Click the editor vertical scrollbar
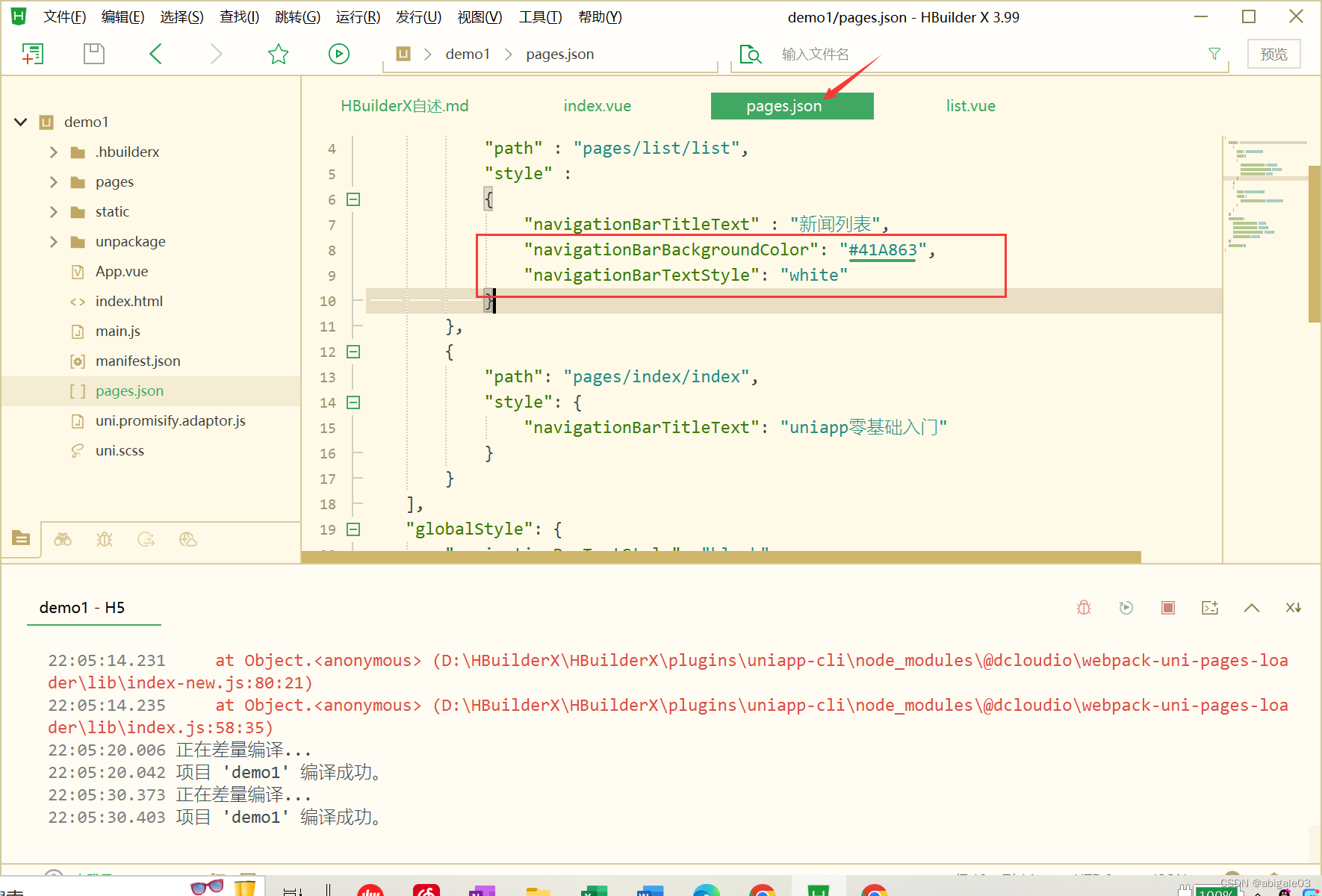The height and width of the screenshot is (896, 1322). (1315, 243)
